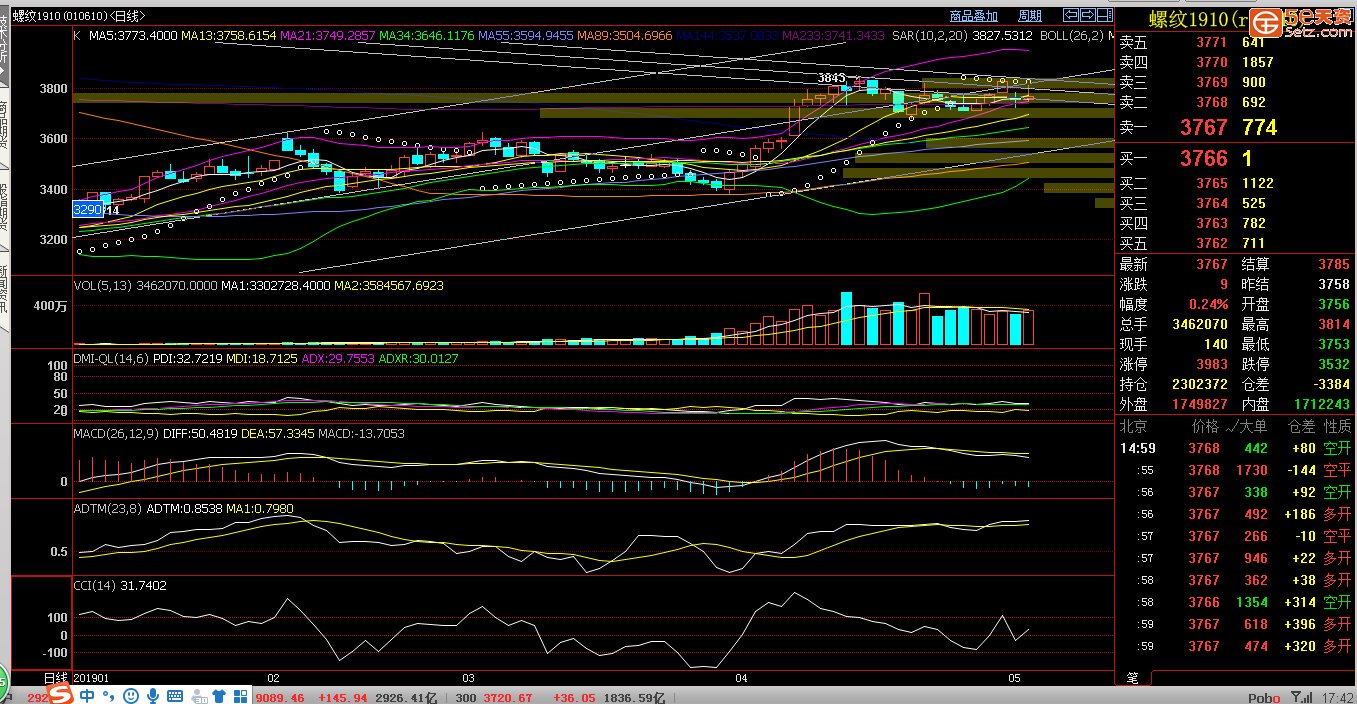Click the 3720.67 index value in status bar

point(509,697)
